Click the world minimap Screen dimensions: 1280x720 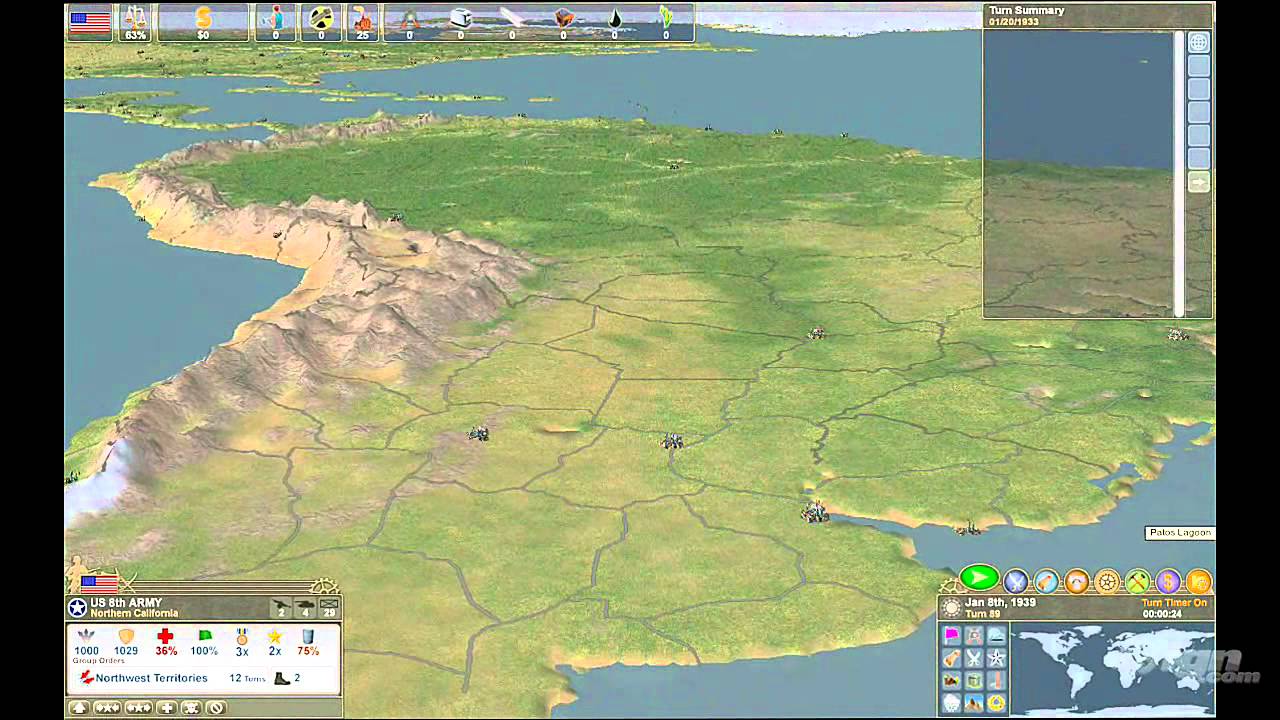pyautogui.click(x=1111, y=669)
